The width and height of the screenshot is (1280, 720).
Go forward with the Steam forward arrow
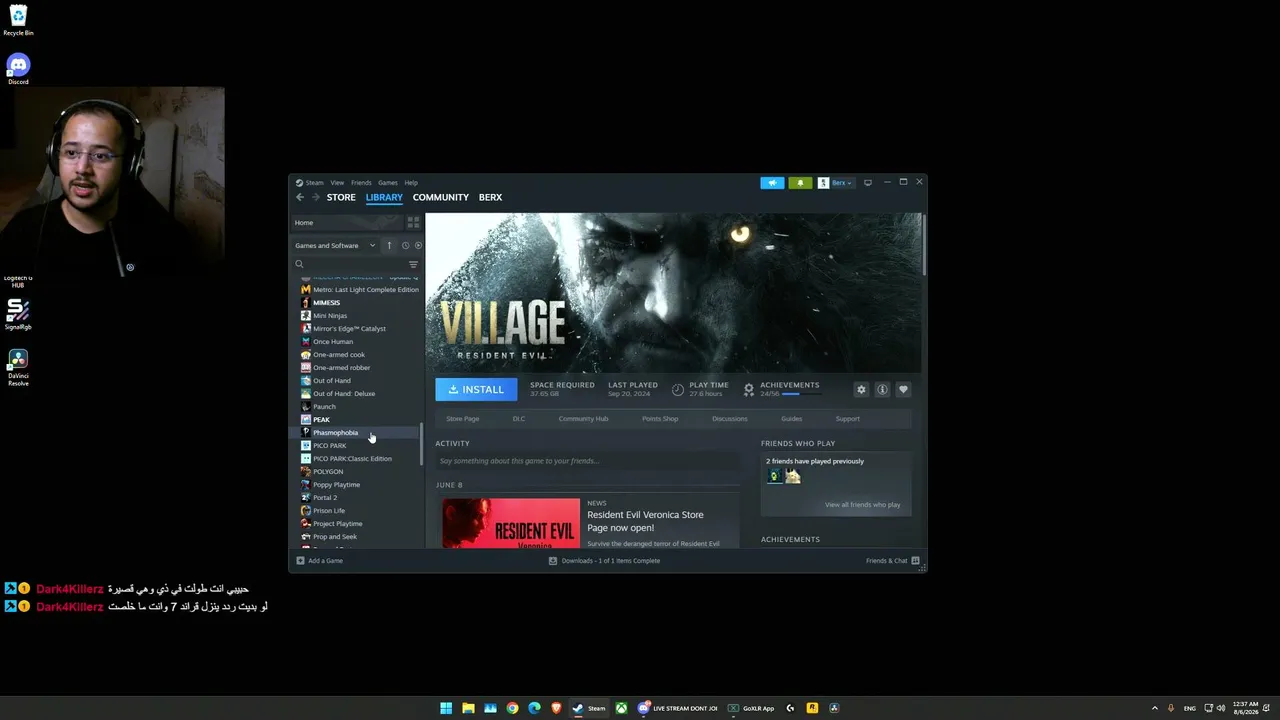point(316,197)
